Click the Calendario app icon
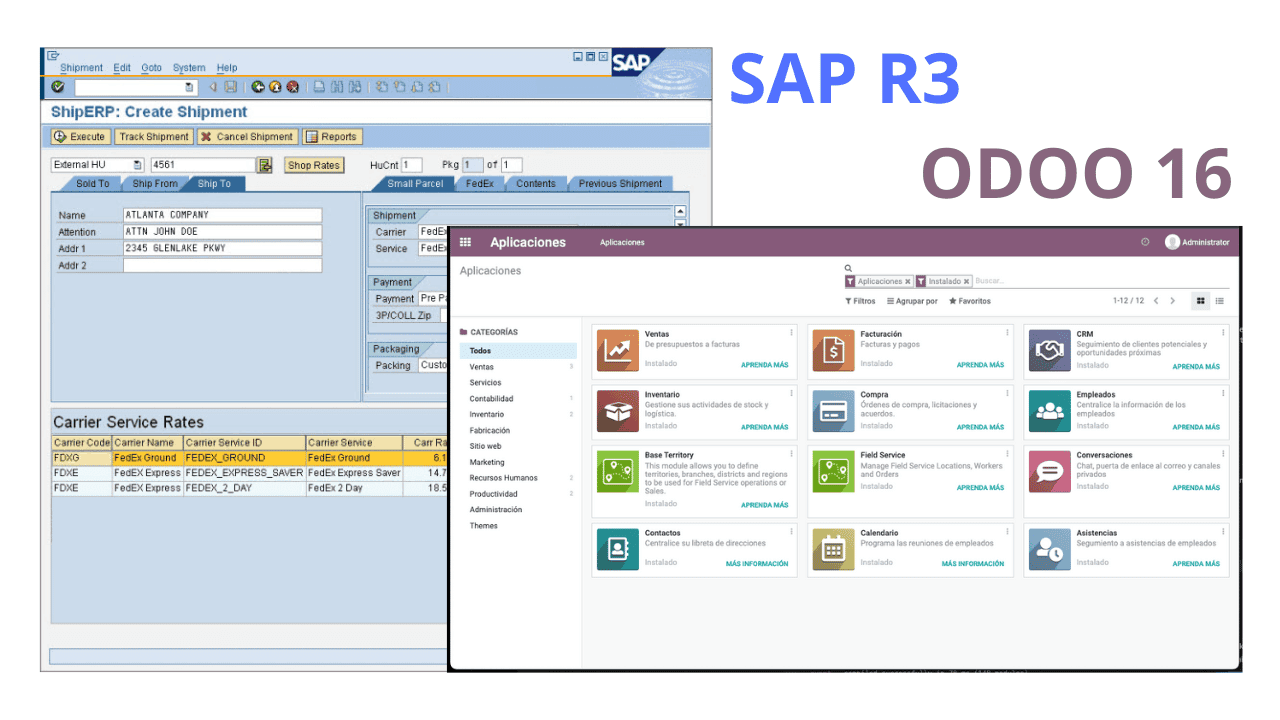1280x720 pixels. (834, 549)
